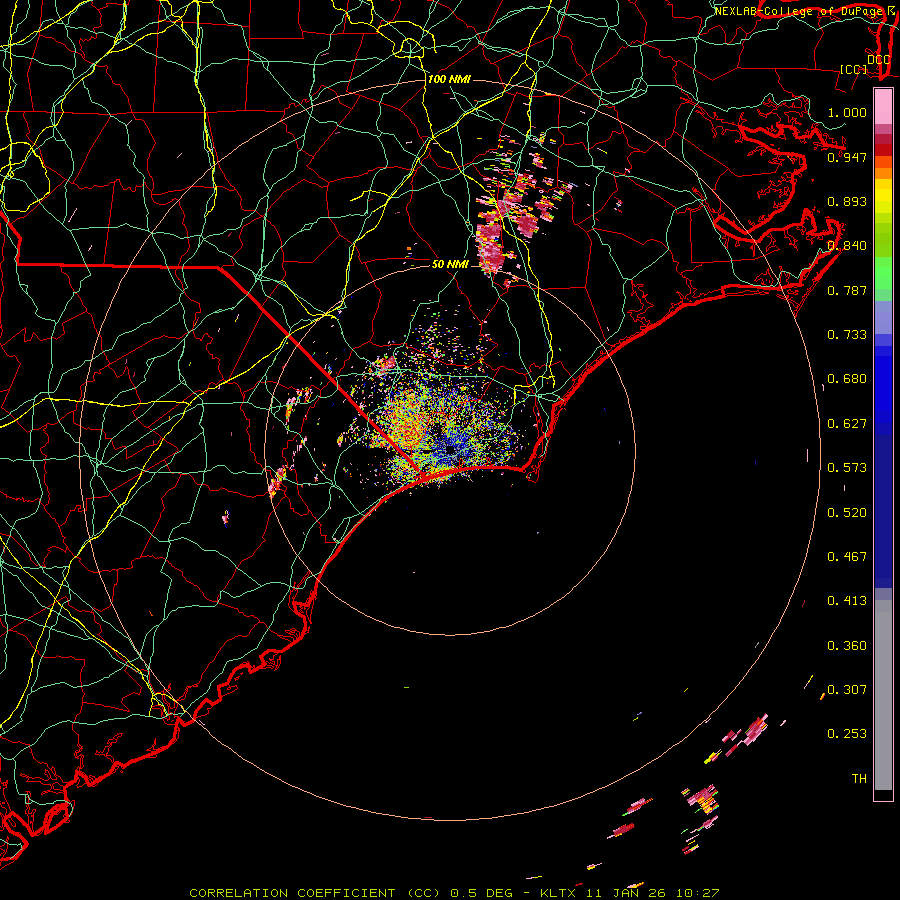Pick the light pink swatch atop color bar
This screenshot has height=900, width=900.
point(883,107)
